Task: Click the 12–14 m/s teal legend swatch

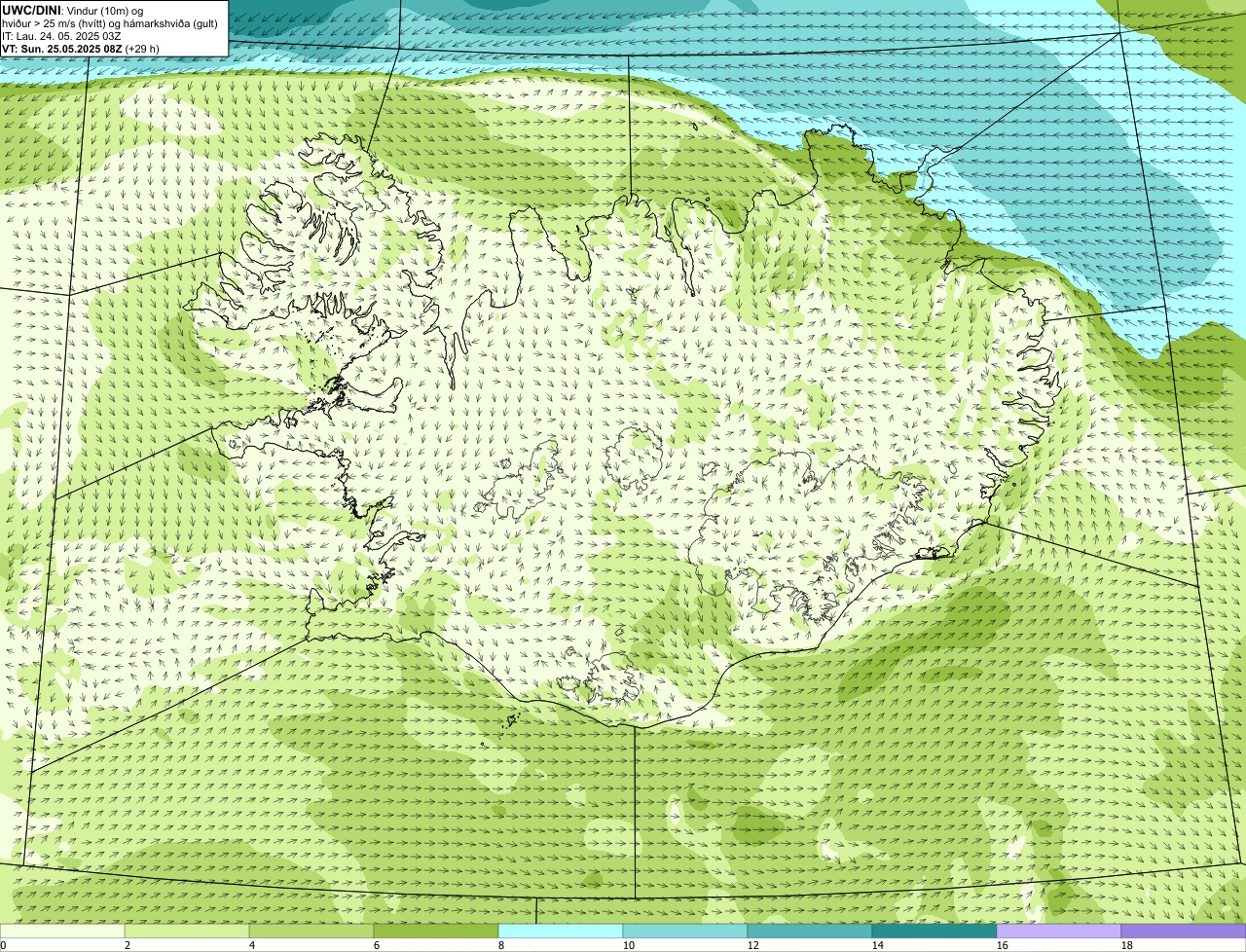Action: (x=810, y=931)
